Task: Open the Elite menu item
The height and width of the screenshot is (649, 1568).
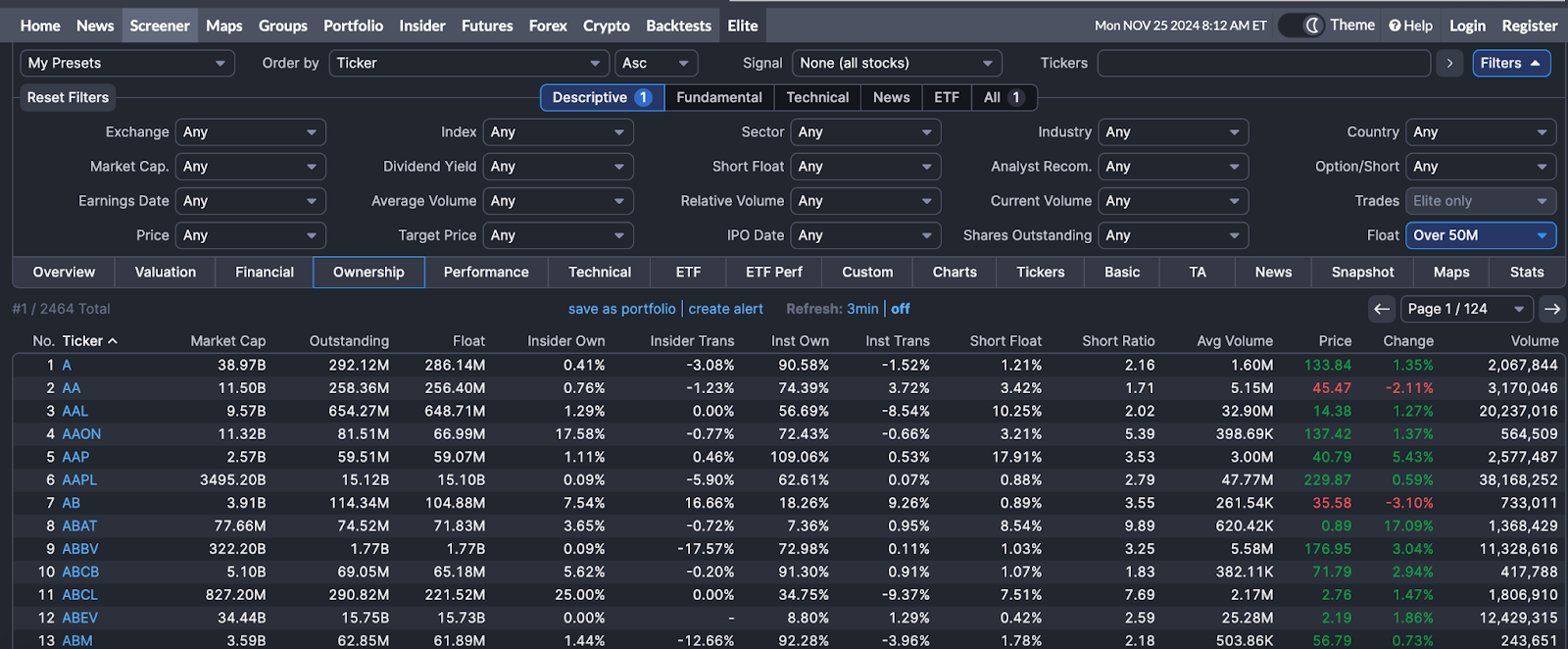Action: point(743,25)
